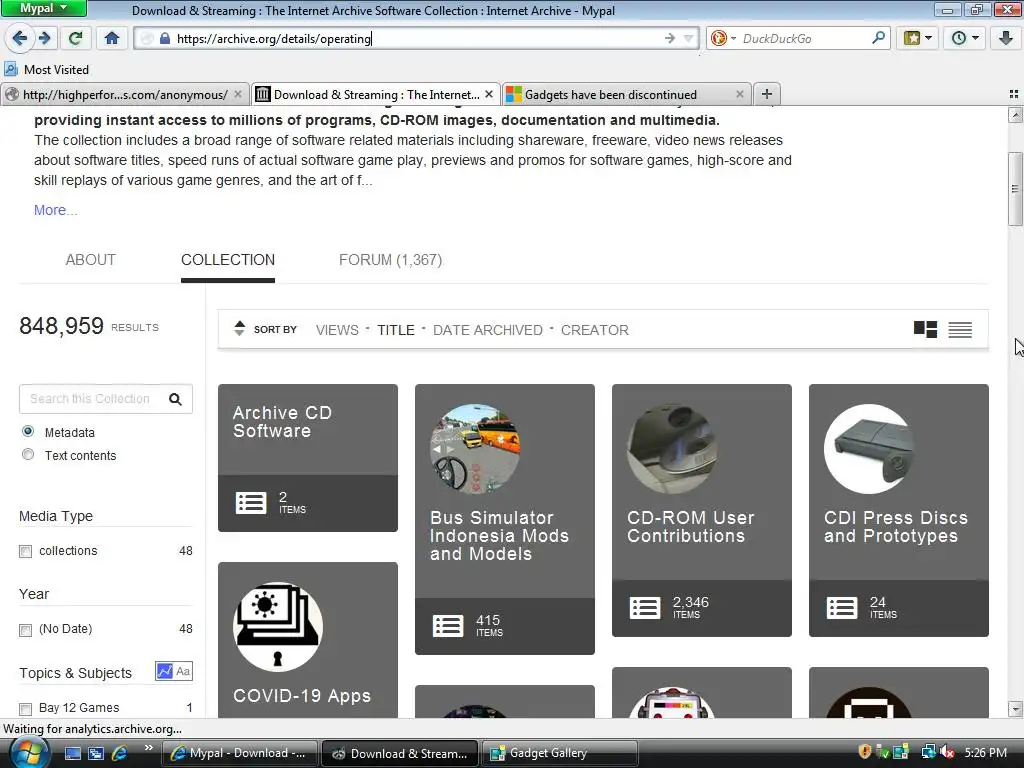Click the search magnifier in DuckDuckGo box

click(x=878, y=38)
